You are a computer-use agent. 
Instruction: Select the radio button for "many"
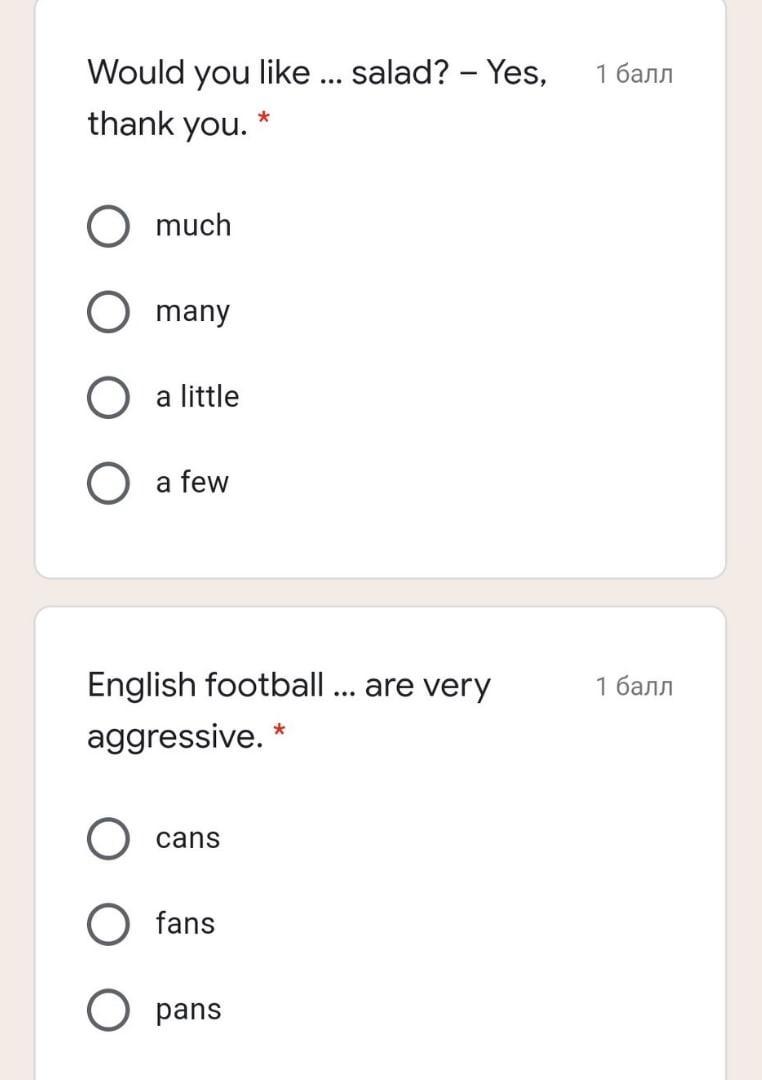coord(108,312)
